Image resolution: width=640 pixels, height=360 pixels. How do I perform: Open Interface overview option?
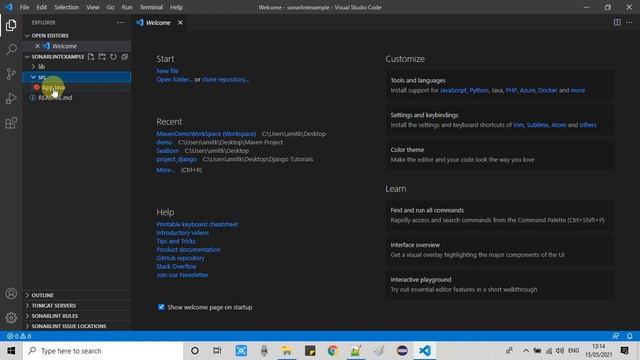(500, 250)
